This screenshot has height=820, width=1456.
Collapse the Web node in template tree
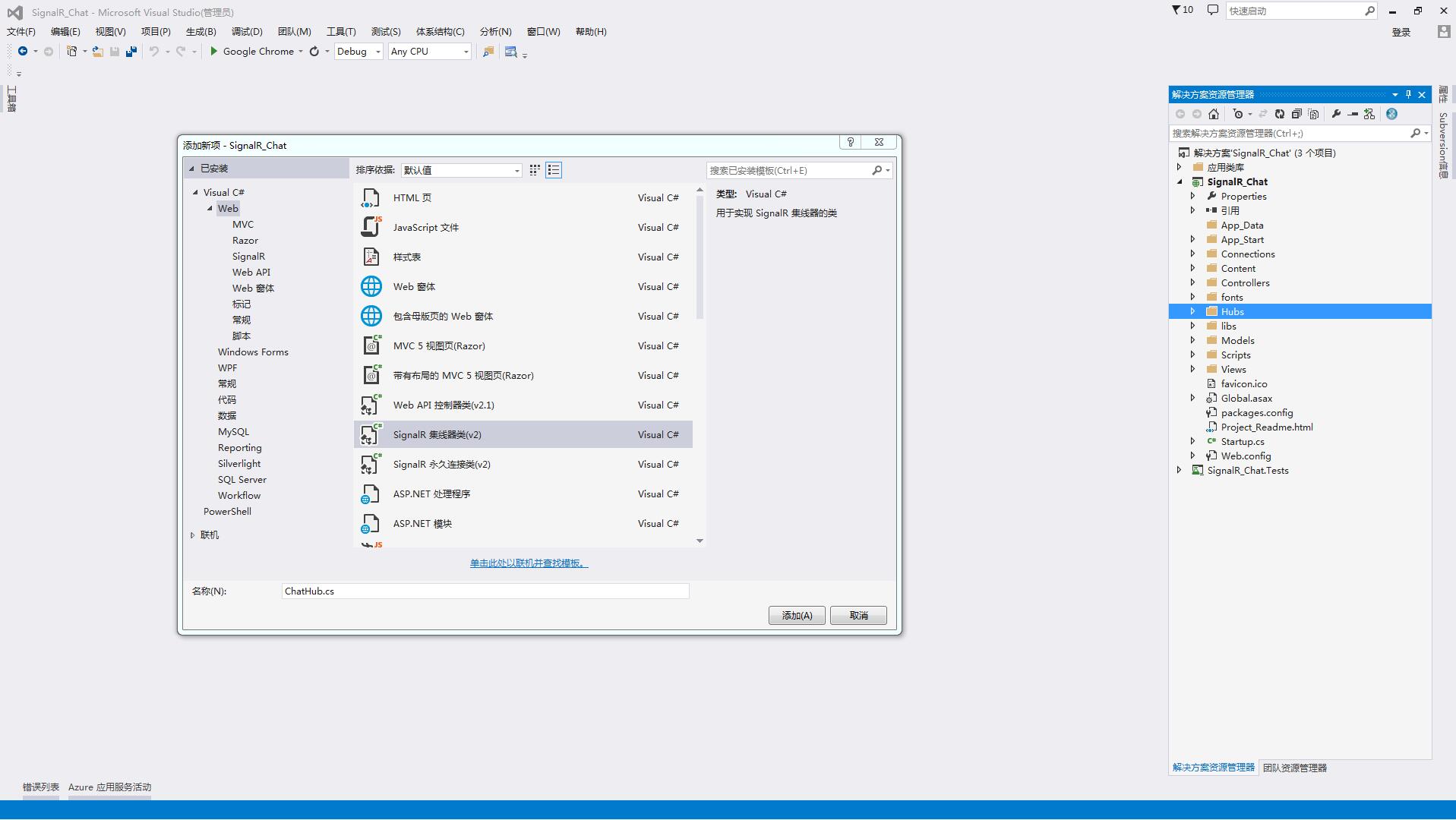click(x=210, y=209)
